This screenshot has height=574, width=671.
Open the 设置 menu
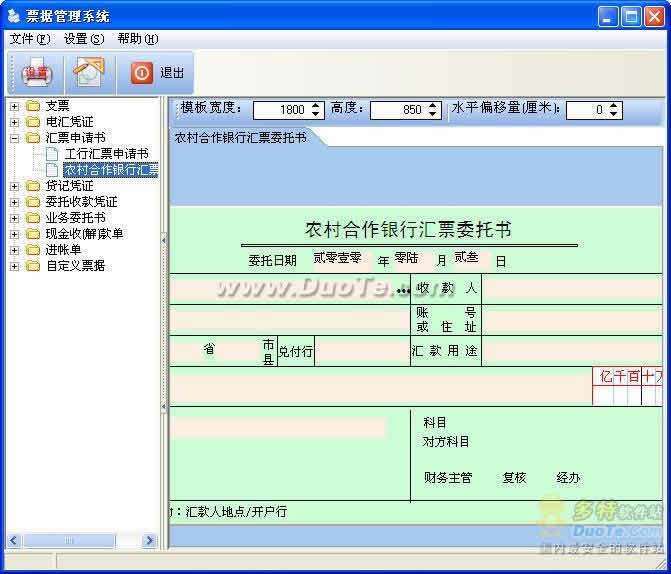pos(83,39)
